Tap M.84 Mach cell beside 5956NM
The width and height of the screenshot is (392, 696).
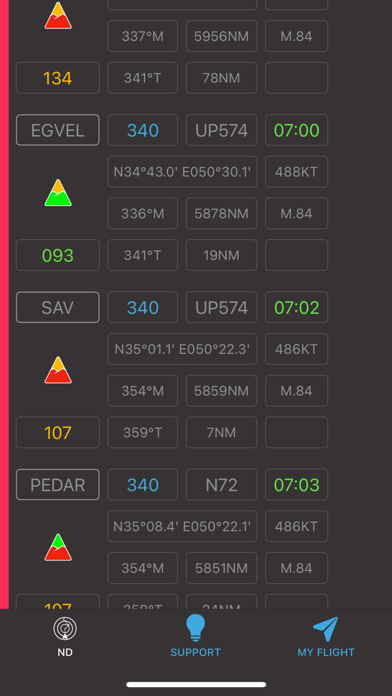click(x=297, y=36)
